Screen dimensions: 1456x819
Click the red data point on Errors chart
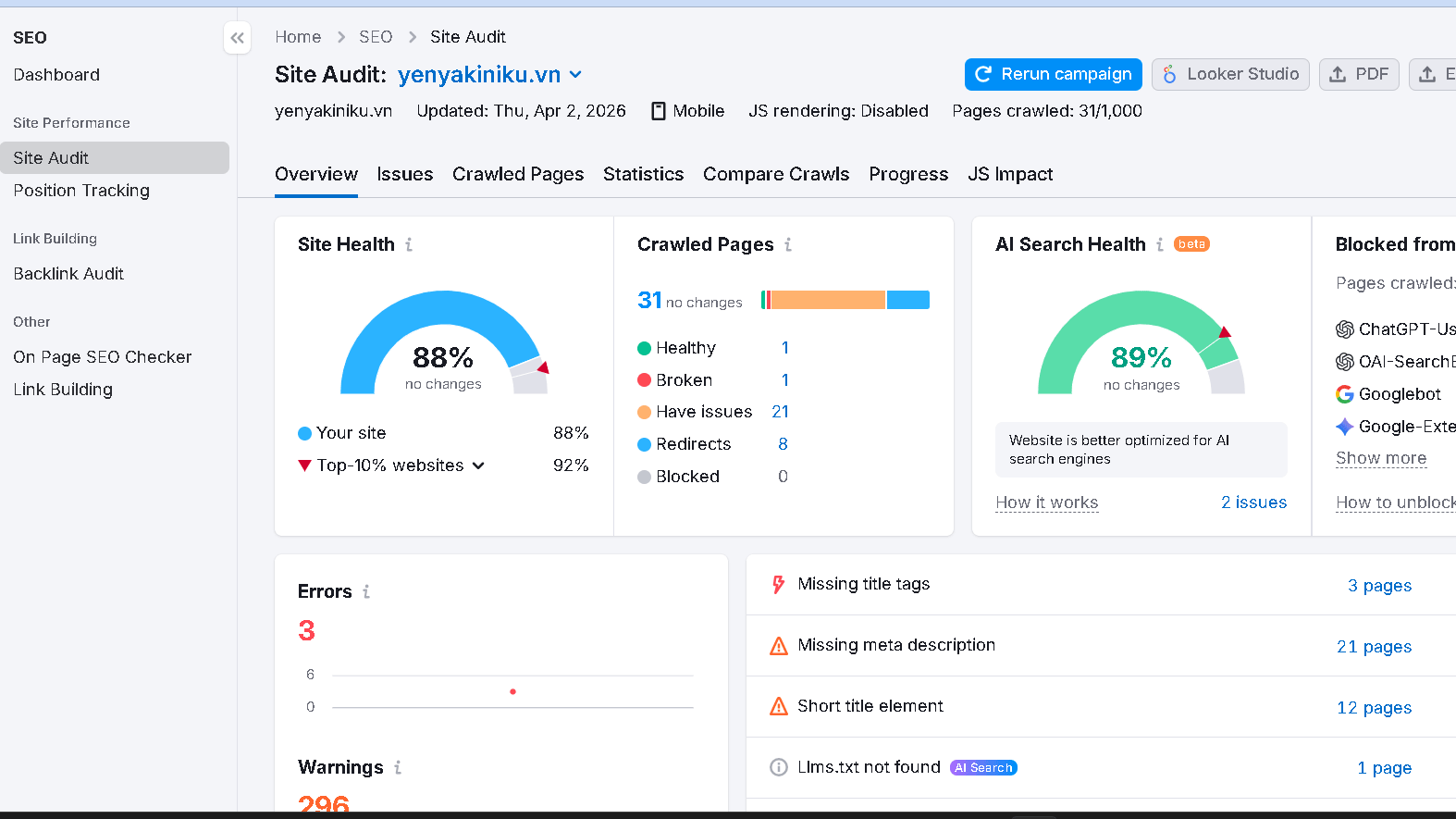[512, 691]
